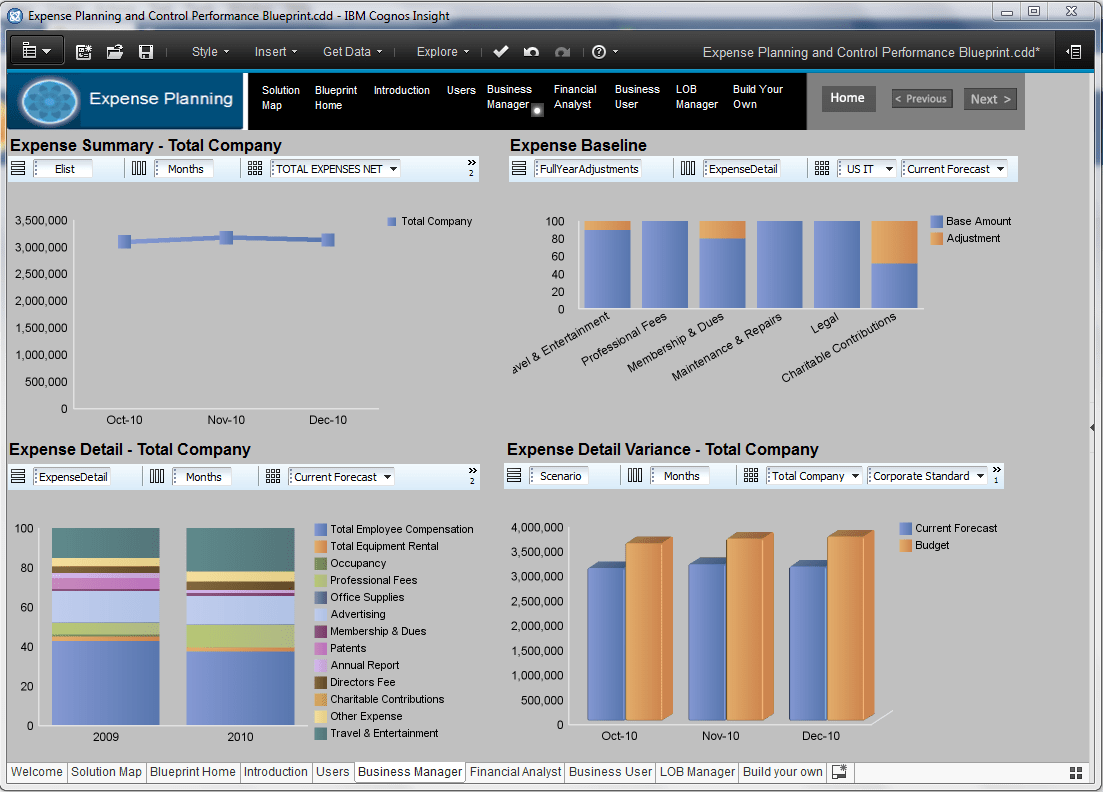Click the Budget legend color swatch
Image resolution: width=1103 pixels, height=792 pixels.
906,545
